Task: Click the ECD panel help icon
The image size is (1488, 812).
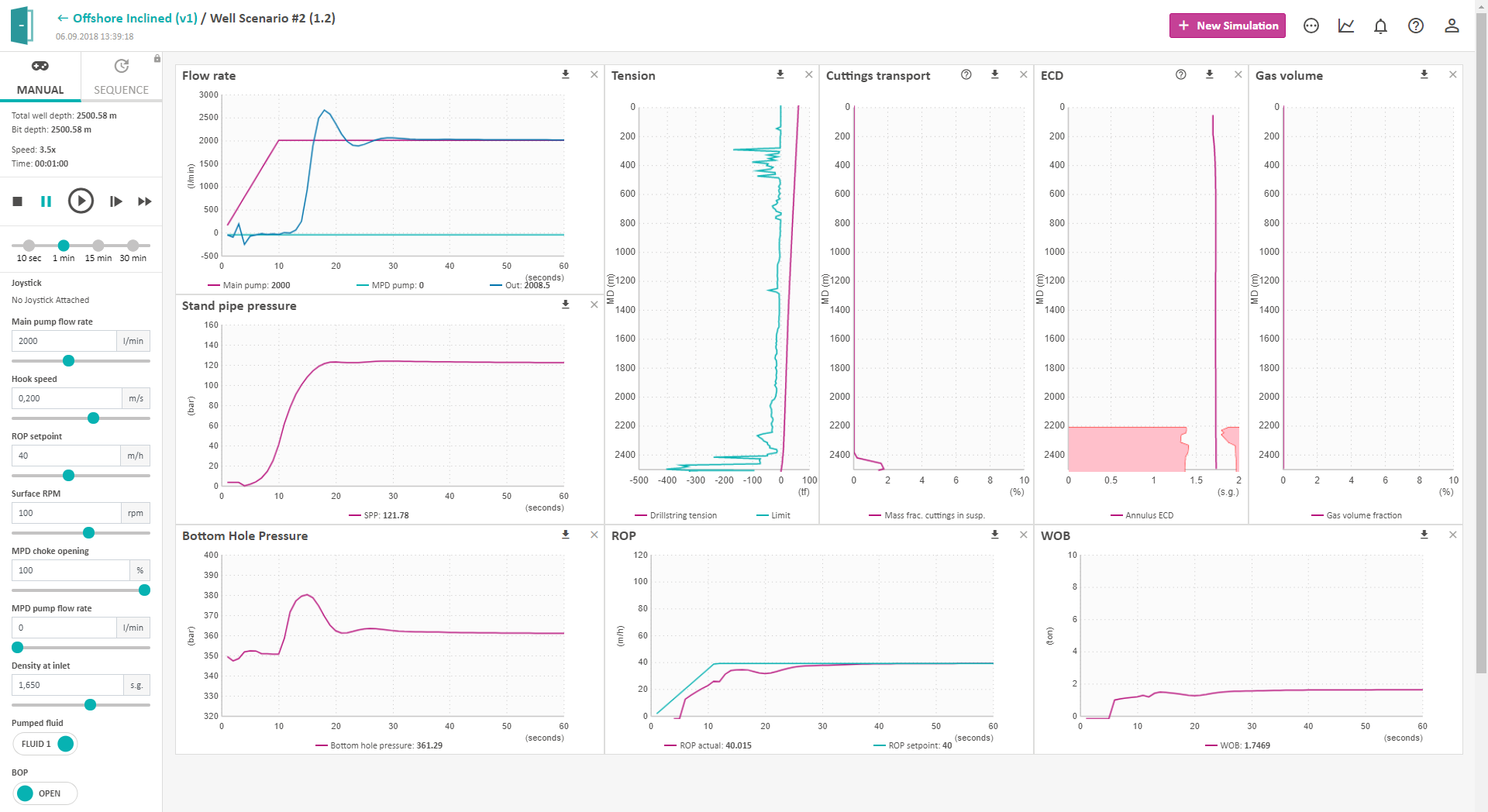Action: click(1180, 75)
